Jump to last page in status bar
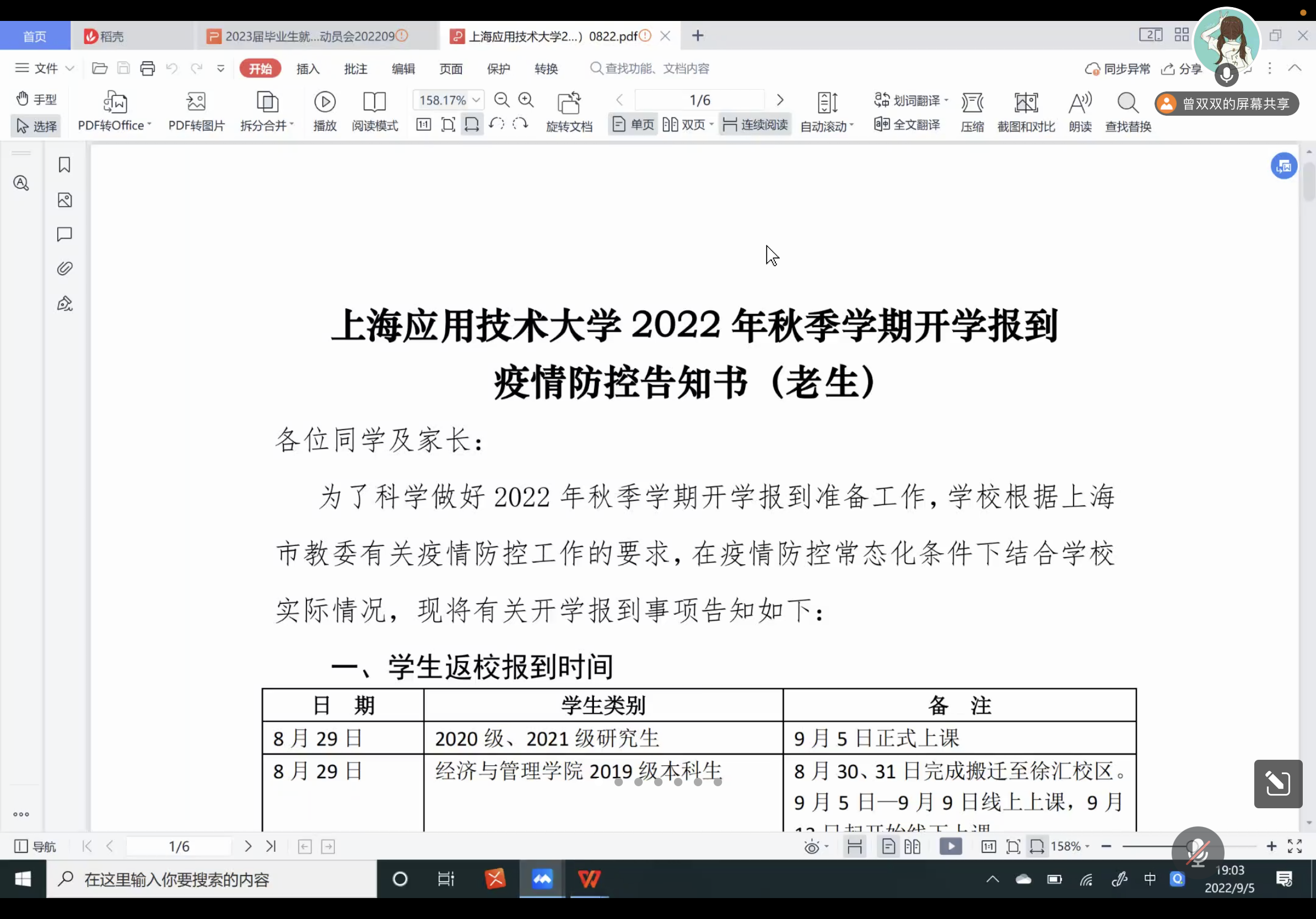The width and height of the screenshot is (1316, 919). (x=271, y=846)
